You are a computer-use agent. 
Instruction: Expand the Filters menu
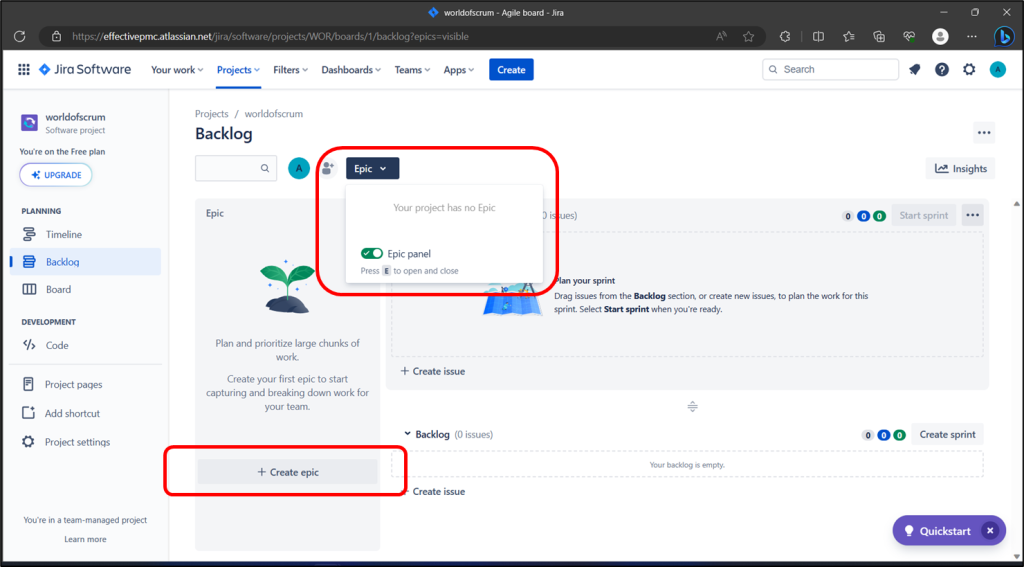point(291,70)
